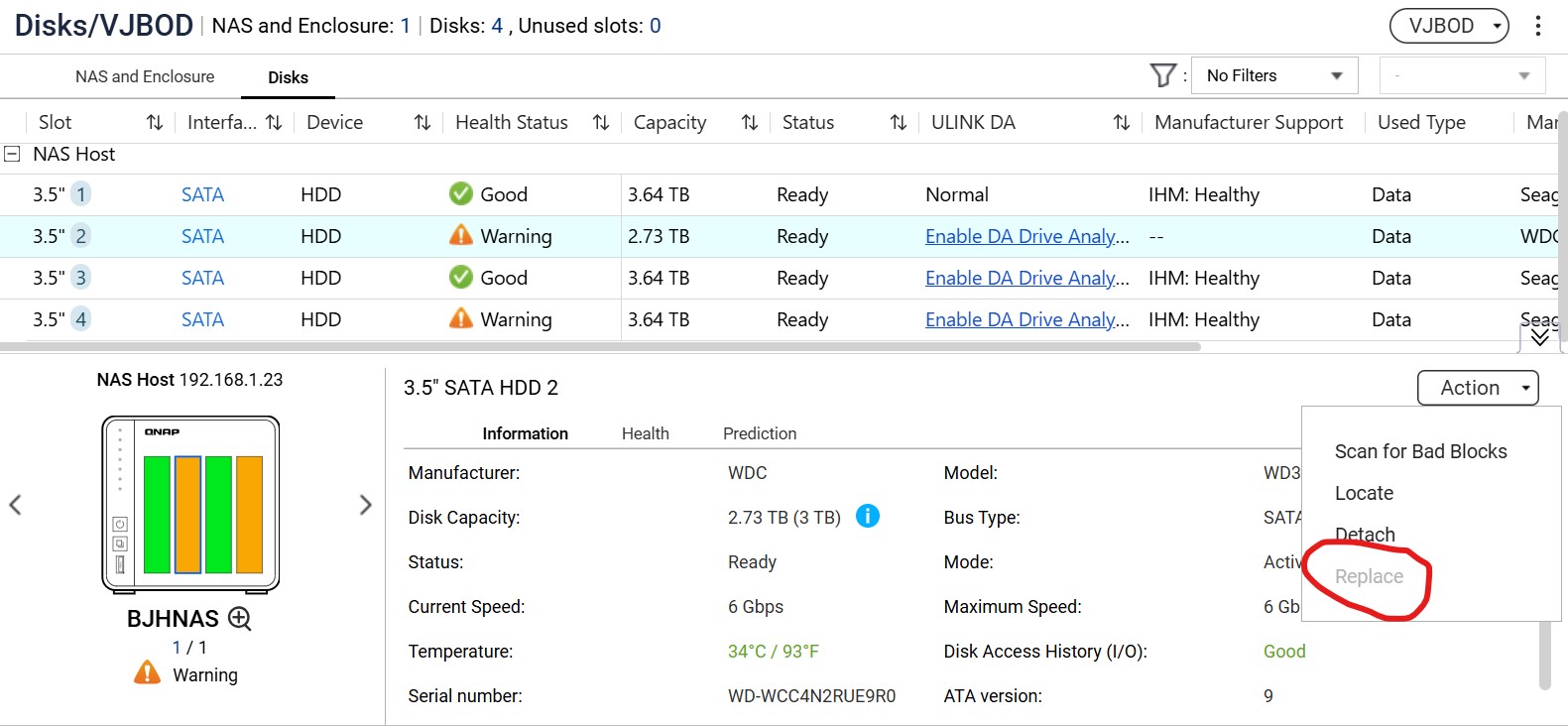This screenshot has width=1568, height=726.
Task: Choose Locate from the Action menu
Action: click(x=1364, y=493)
